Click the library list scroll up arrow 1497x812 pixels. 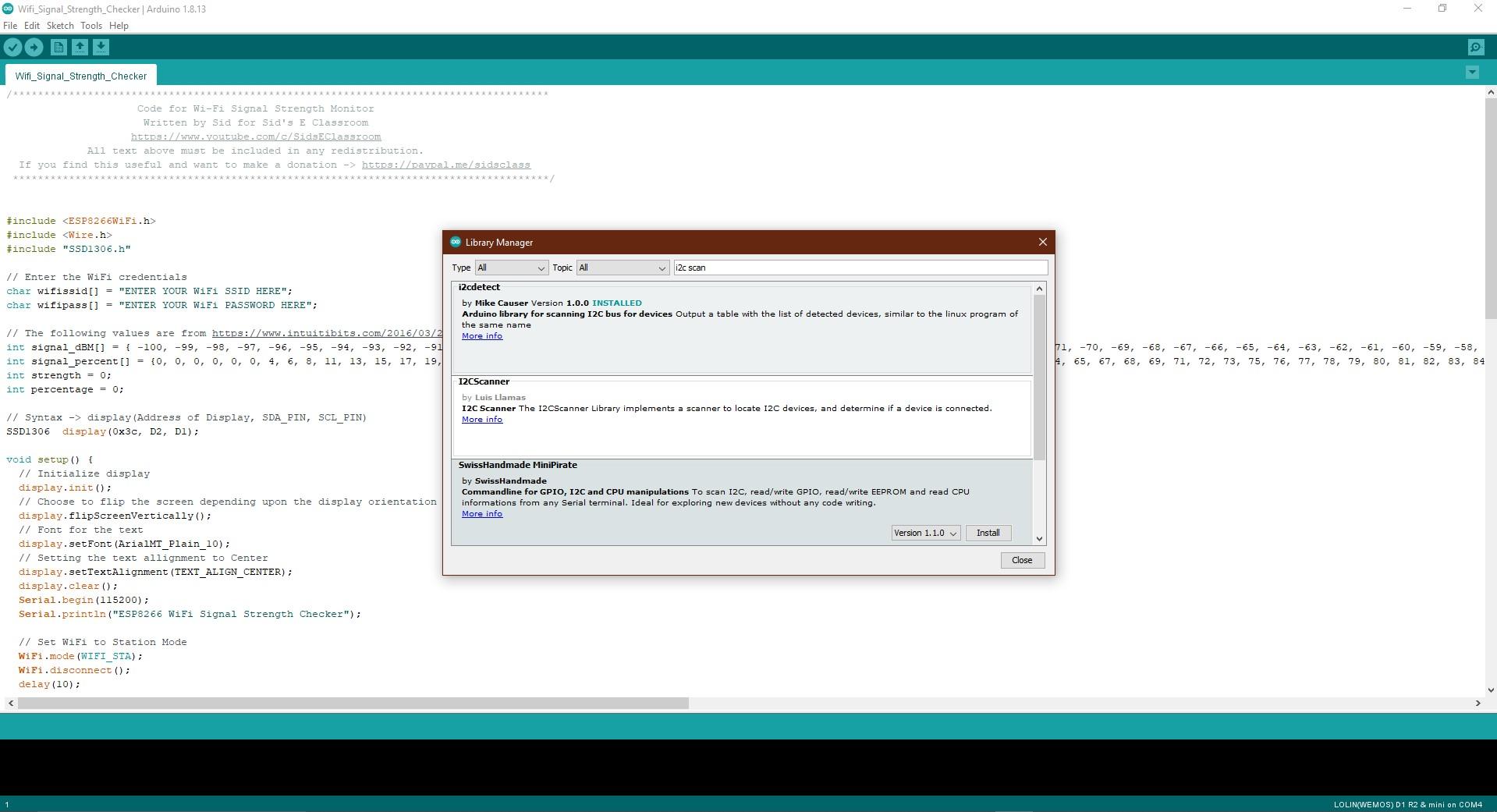[x=1039, y=289]
